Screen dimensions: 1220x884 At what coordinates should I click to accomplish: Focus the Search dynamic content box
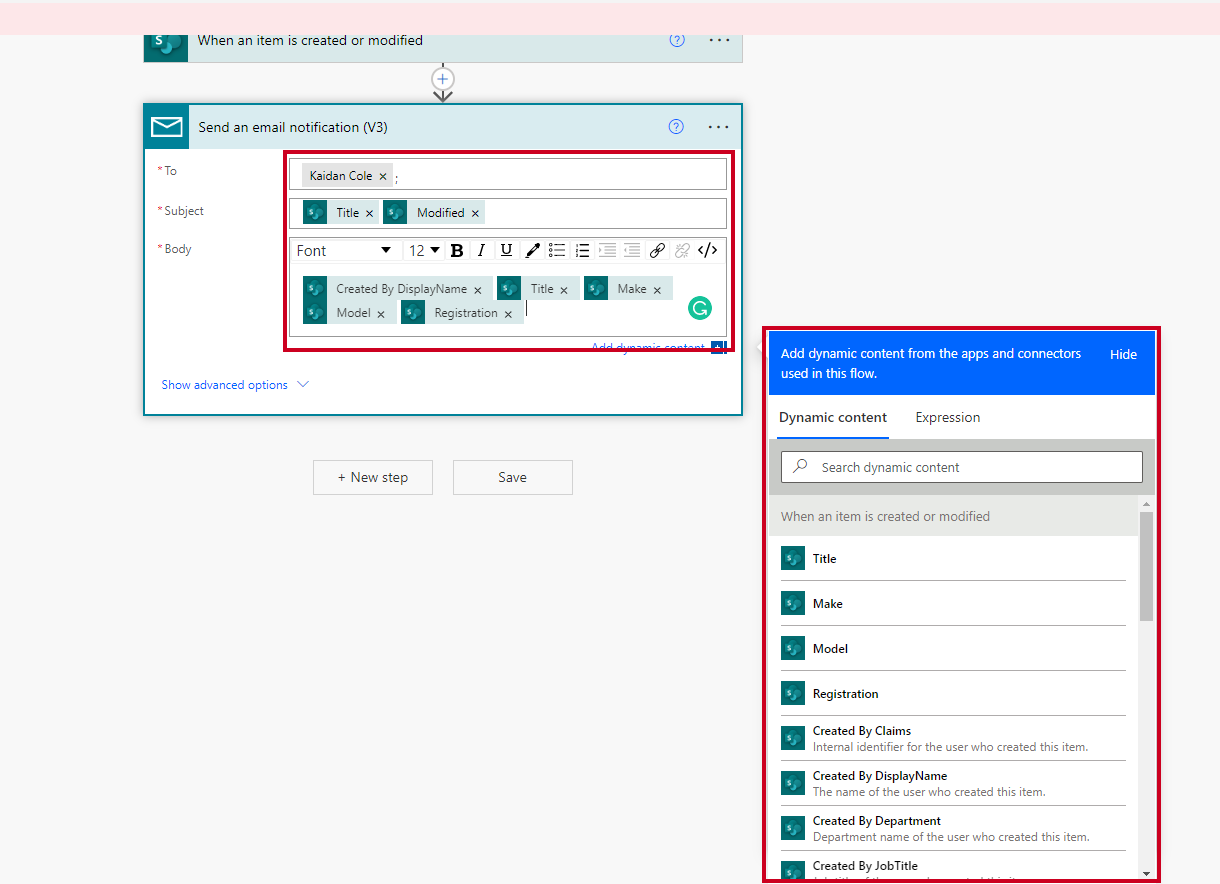tap(962, 467)
